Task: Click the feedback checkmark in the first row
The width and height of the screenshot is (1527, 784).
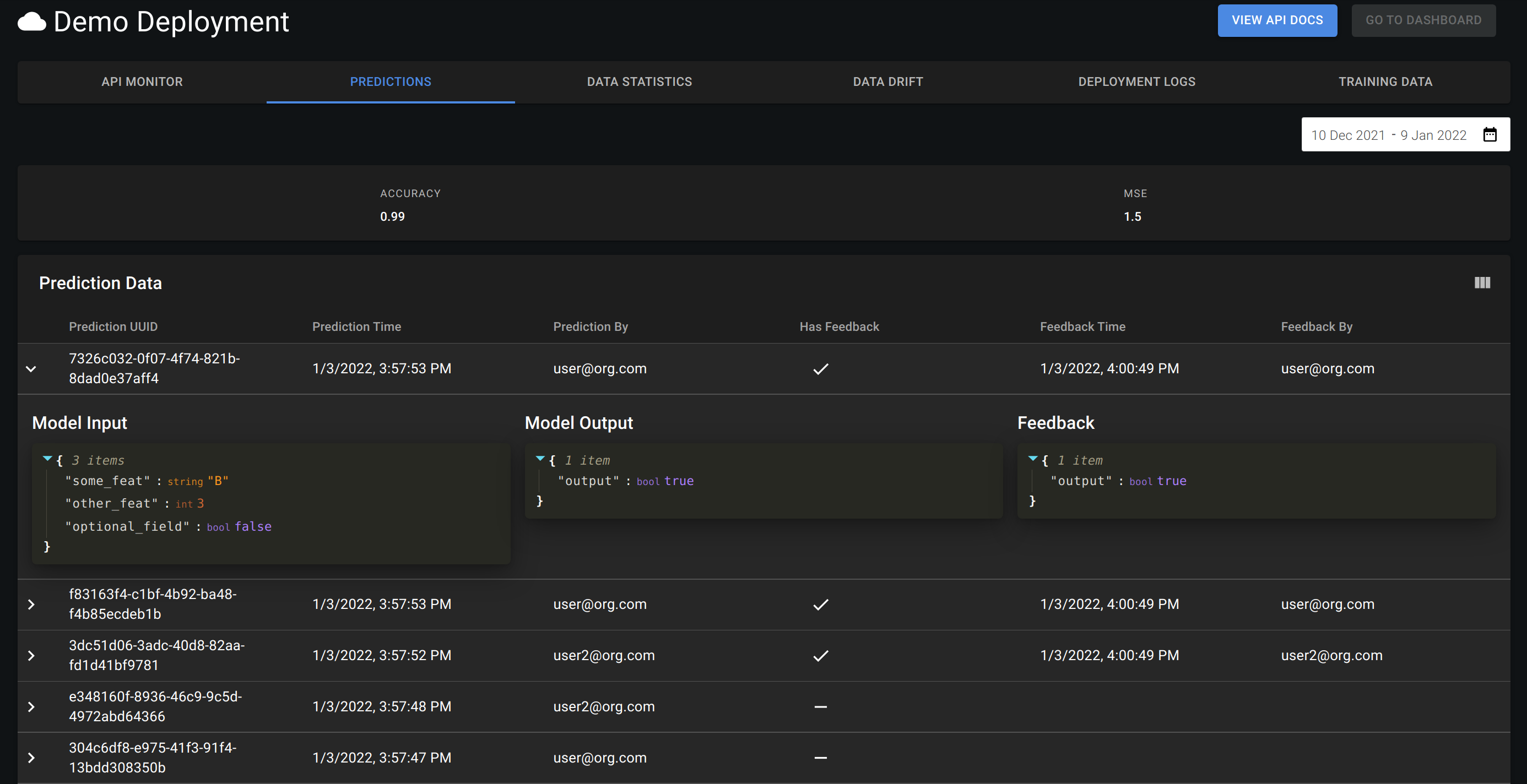Action: click(820, 368)
